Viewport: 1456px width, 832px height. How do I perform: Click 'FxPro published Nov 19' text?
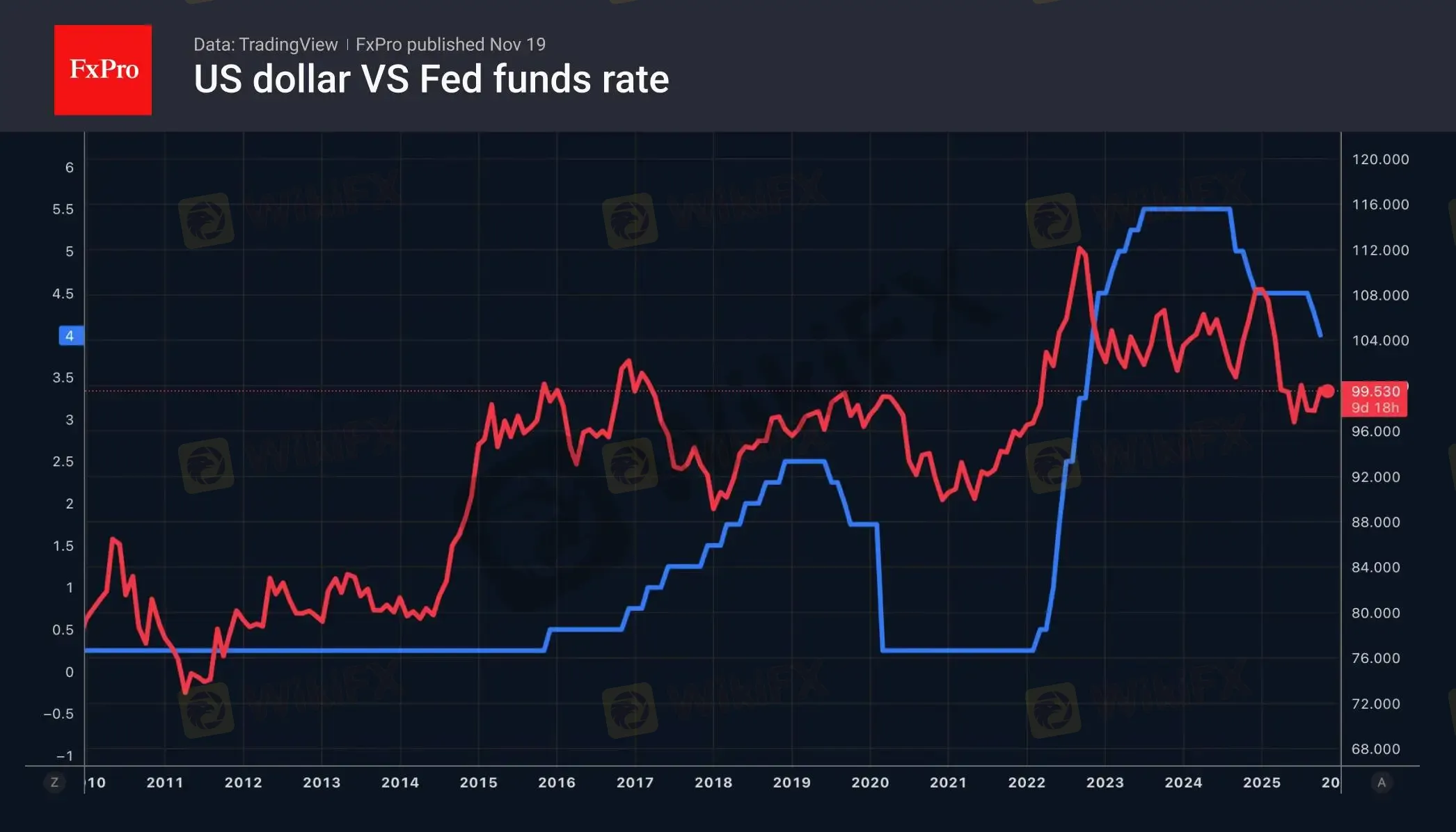click(x=450, y=45)
